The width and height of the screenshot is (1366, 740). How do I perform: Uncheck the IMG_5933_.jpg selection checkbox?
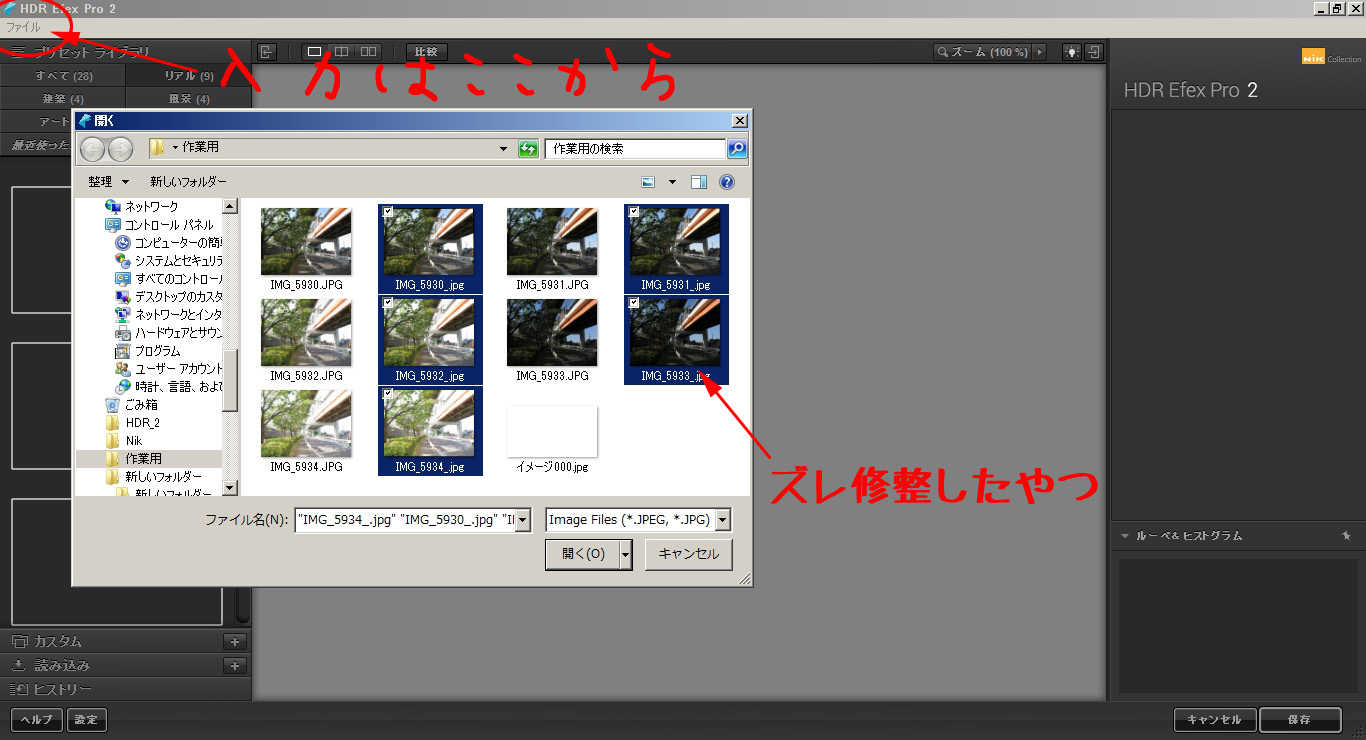[634, 302]
